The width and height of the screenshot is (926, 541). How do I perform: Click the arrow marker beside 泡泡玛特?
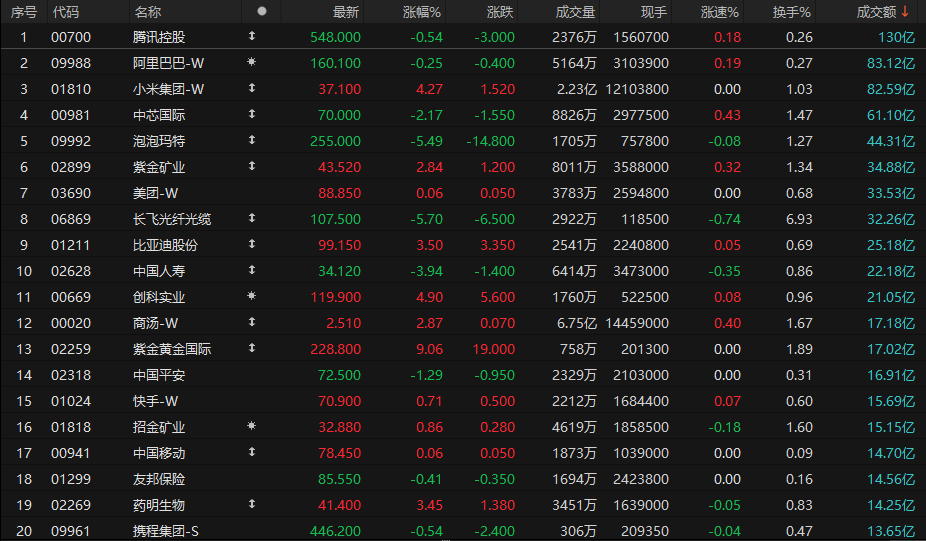[x=252, y=140]
